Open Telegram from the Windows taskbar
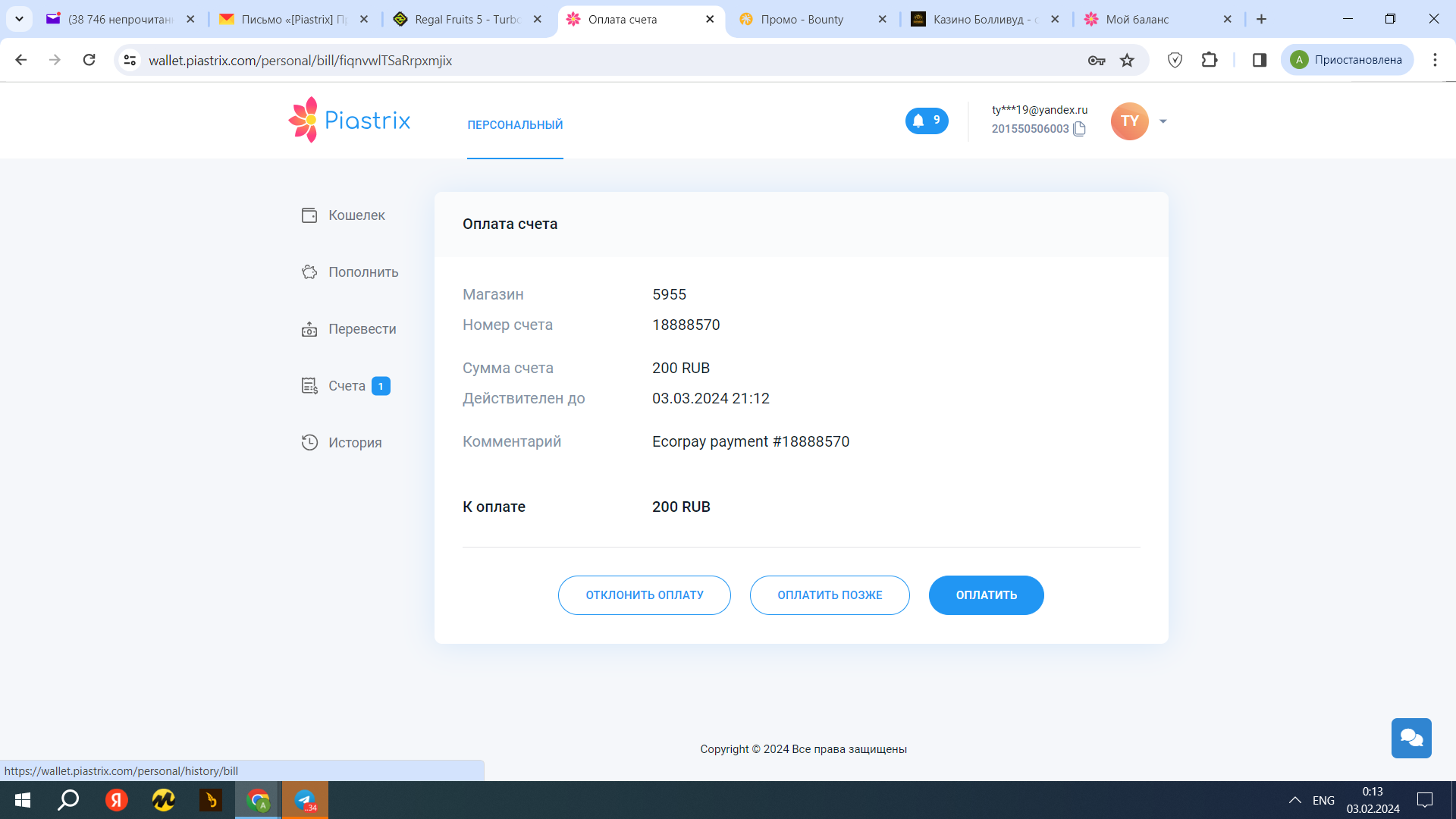 (x=305, y=800)
